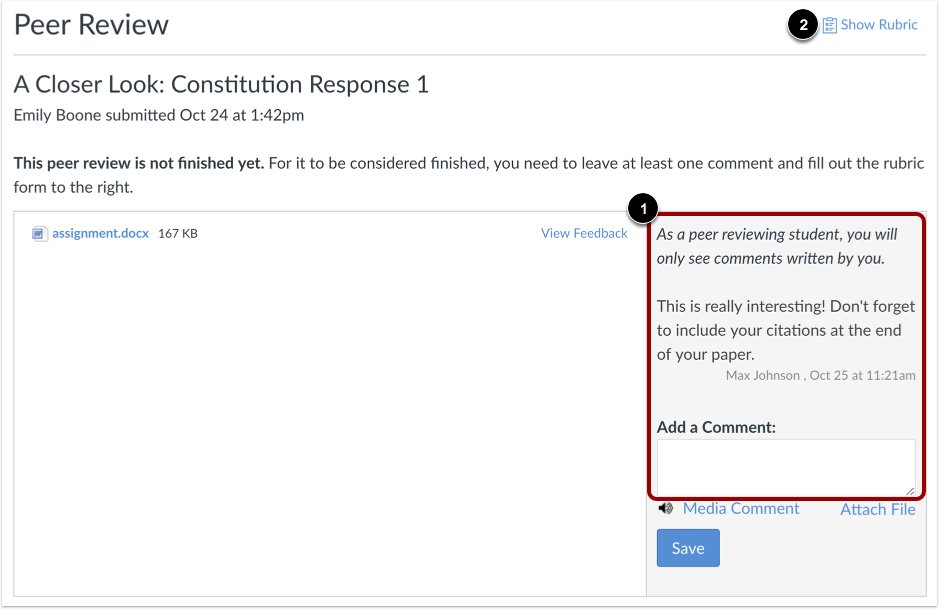Click the 167 KB file size
Screen dimensions: 939x609
click(178, 234)
